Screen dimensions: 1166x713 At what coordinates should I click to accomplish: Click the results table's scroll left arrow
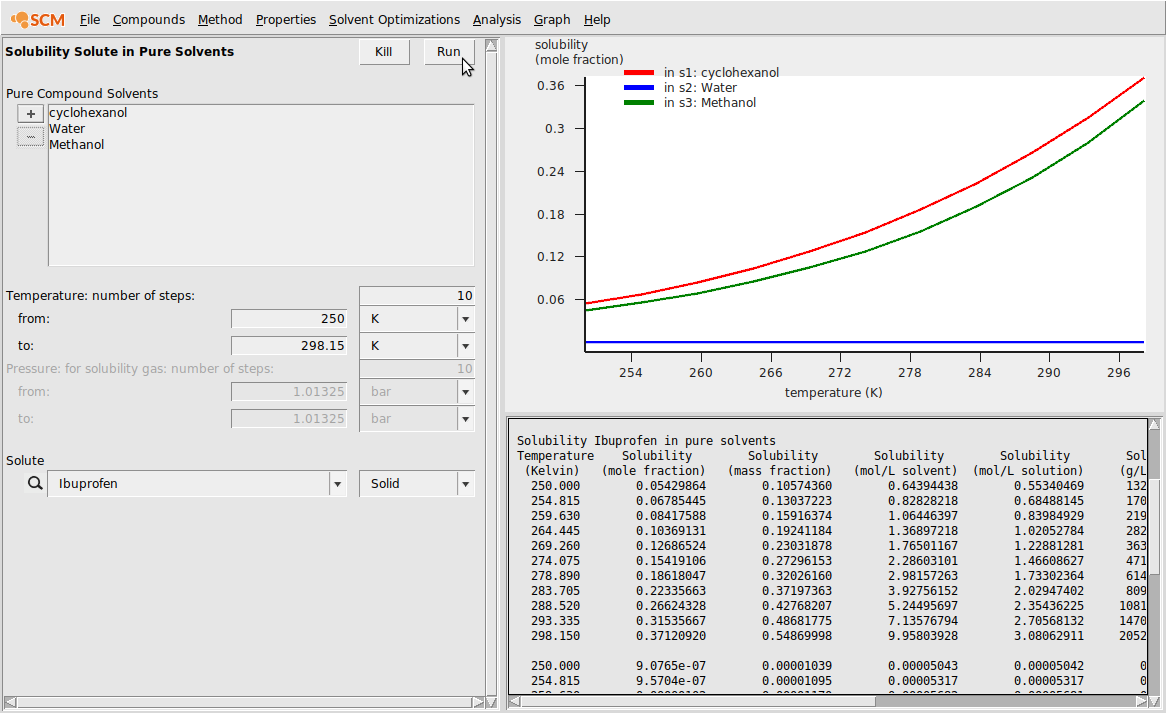pyautogui.click(x=514, y=701)
